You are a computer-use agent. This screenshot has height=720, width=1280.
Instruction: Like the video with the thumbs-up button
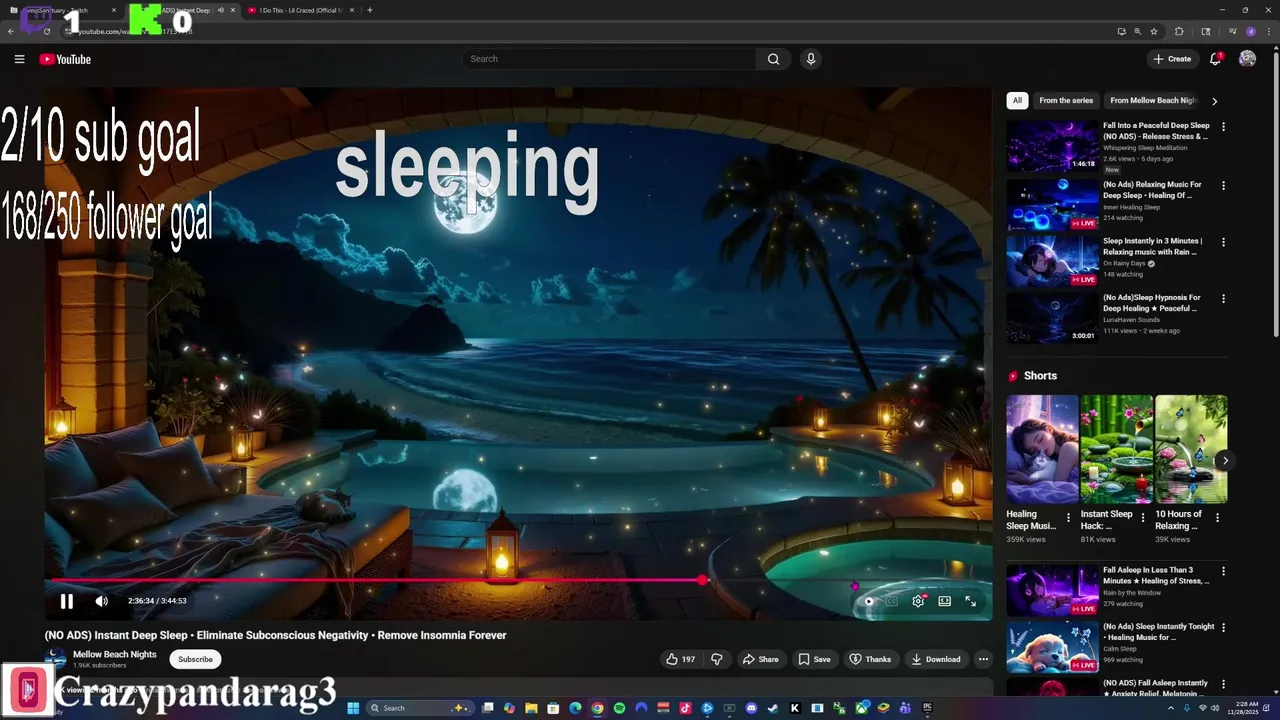pyautogui.click(x=680, y=659)
